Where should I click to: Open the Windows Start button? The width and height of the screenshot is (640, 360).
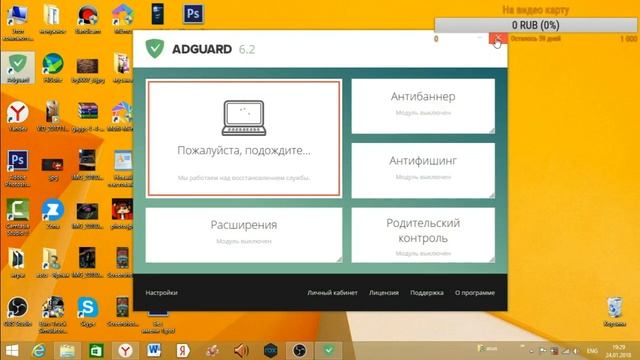[12, 351]
